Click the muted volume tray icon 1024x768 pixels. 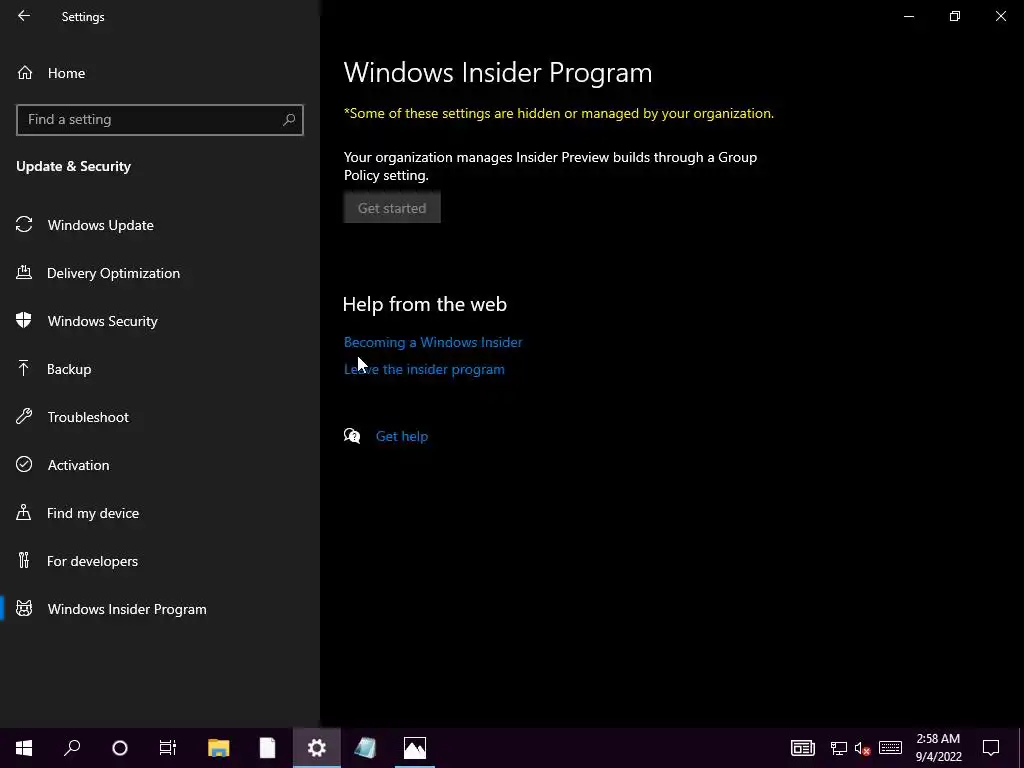click(862, 748)
